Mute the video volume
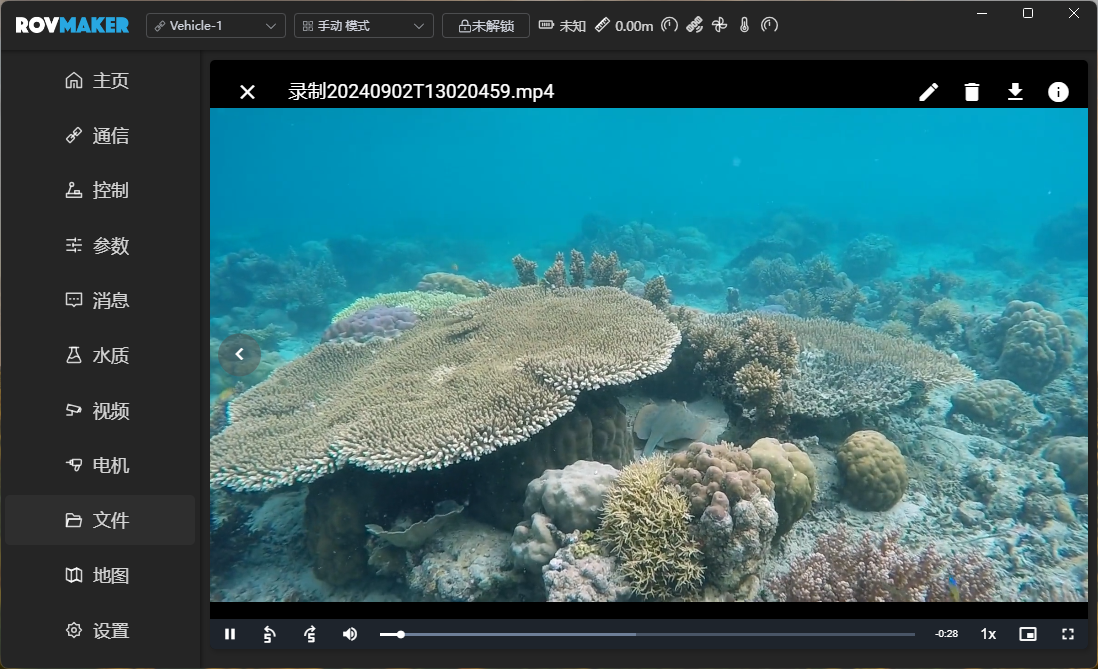The image size is (1098, 669). [x=350, y=634]
